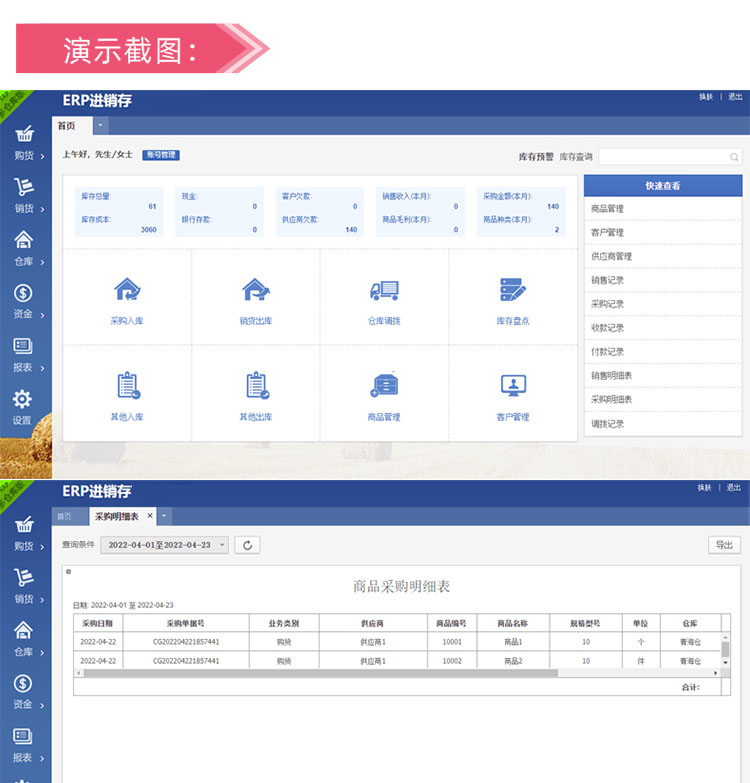Image resolution: width=750 pixels, height=783 pixels.
Task: Click the 账号管理 account management button
Action: coord(160,155)
